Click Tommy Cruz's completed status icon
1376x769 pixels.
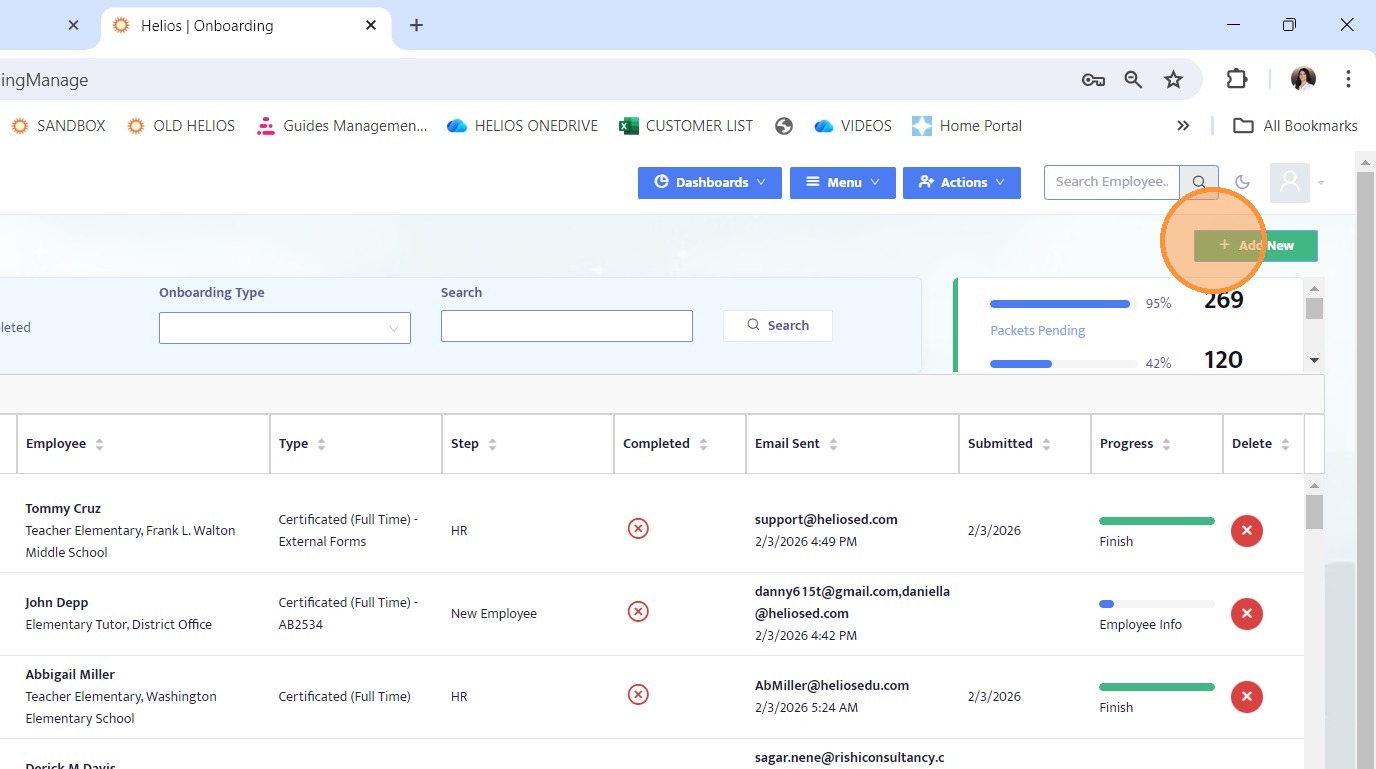click(x=638, y=528)
